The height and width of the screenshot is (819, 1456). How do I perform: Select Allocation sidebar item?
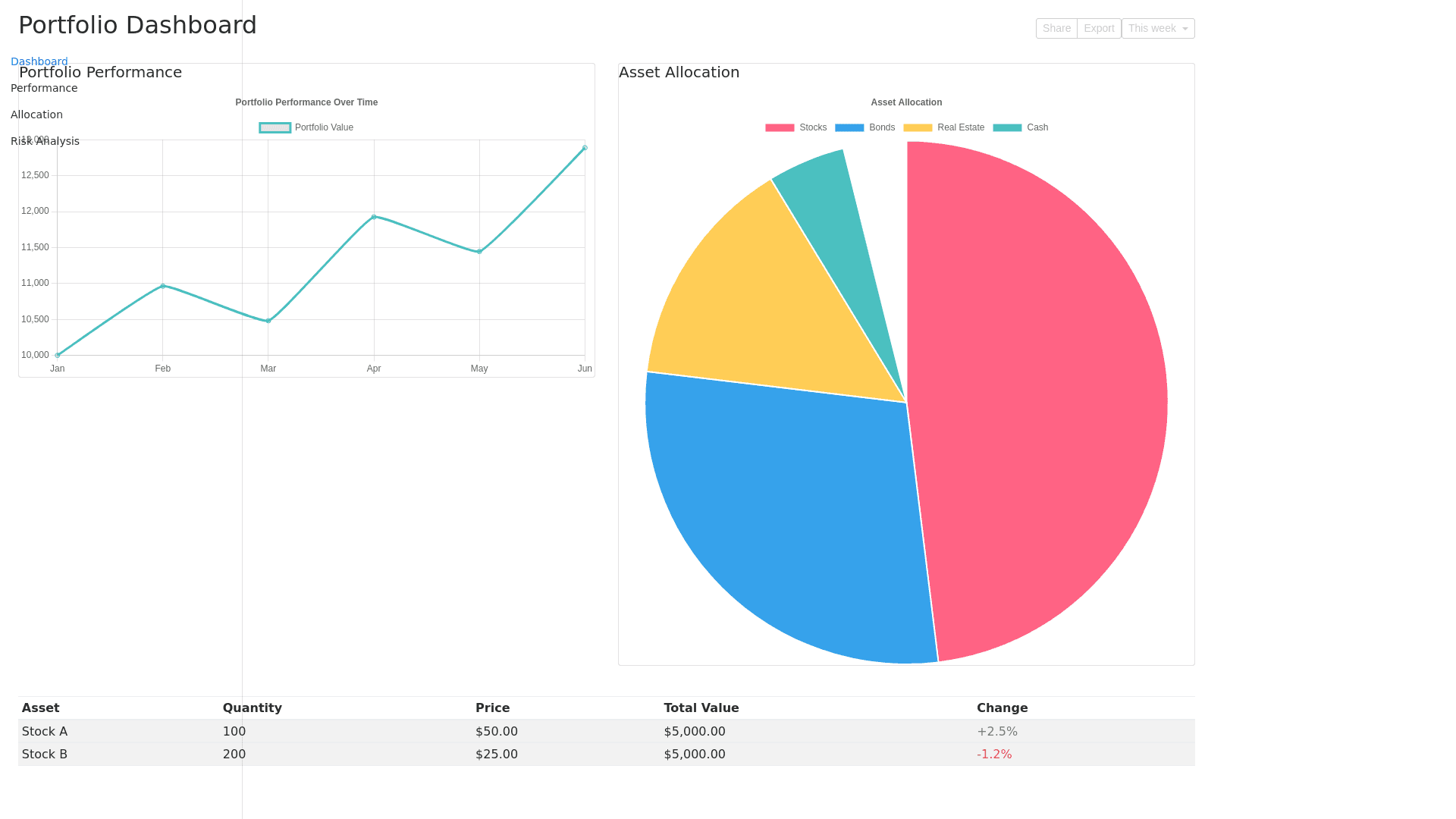pyautogui.click(x=36, y=115)
